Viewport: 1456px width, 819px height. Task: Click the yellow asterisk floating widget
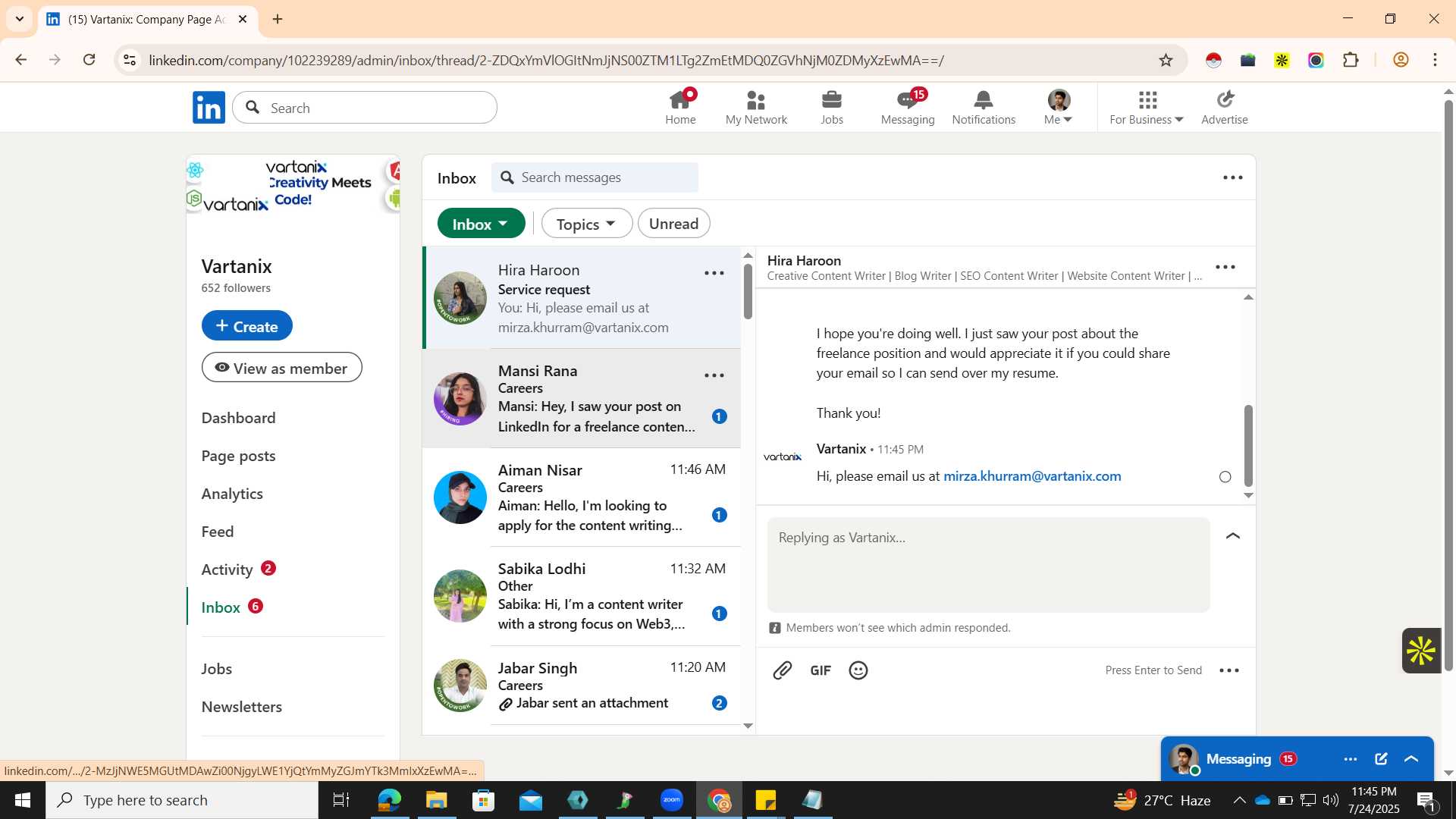click(1420, 651)
